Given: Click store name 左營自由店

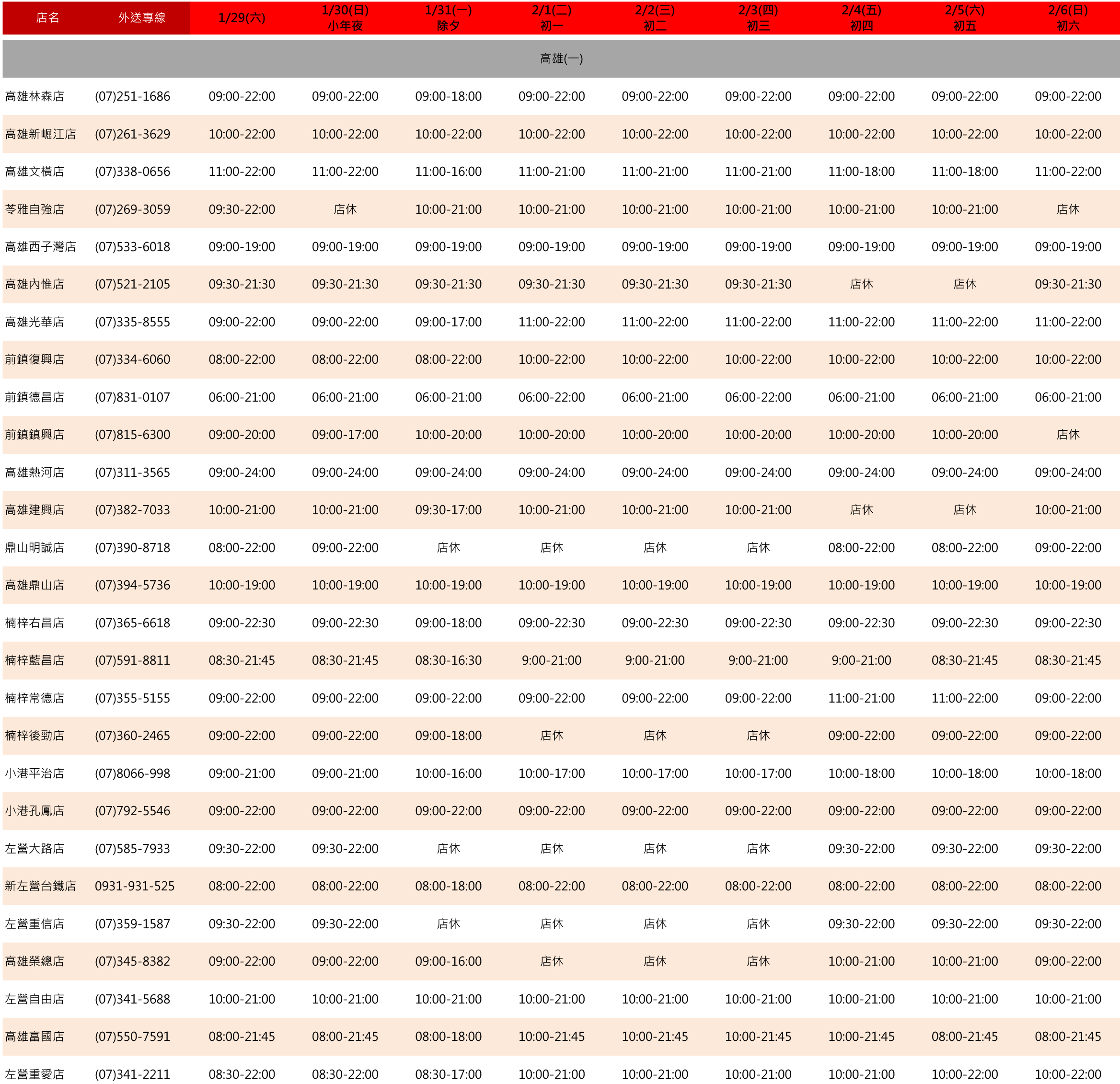Looking at the screenshot, I should click(35, 999).
